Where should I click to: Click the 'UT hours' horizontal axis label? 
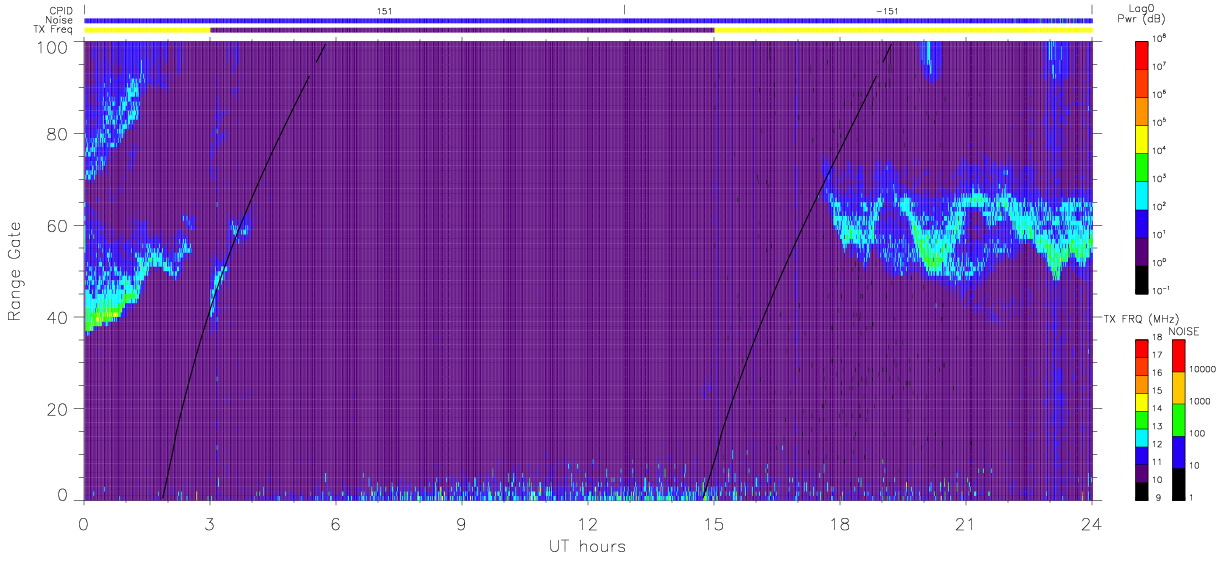pos(587,546)
